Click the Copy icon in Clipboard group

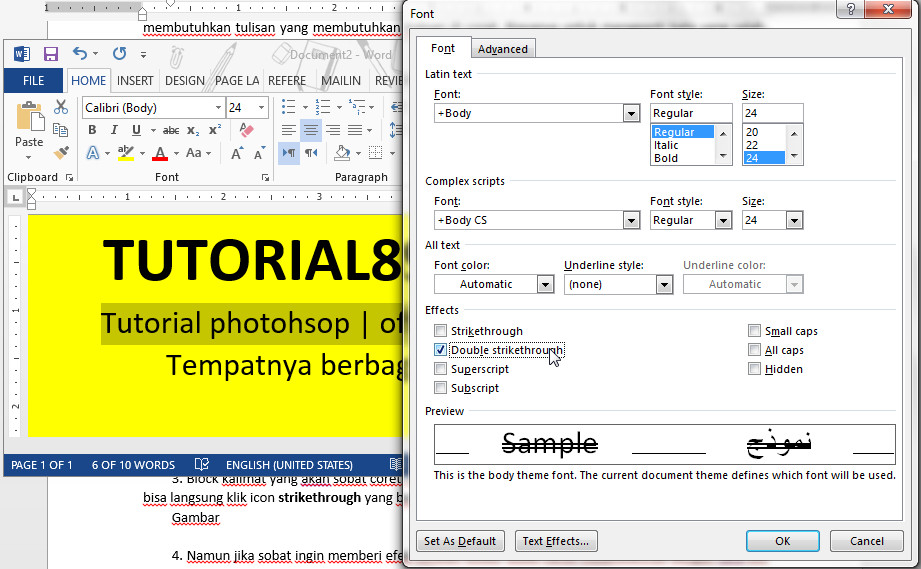point(60,130)
